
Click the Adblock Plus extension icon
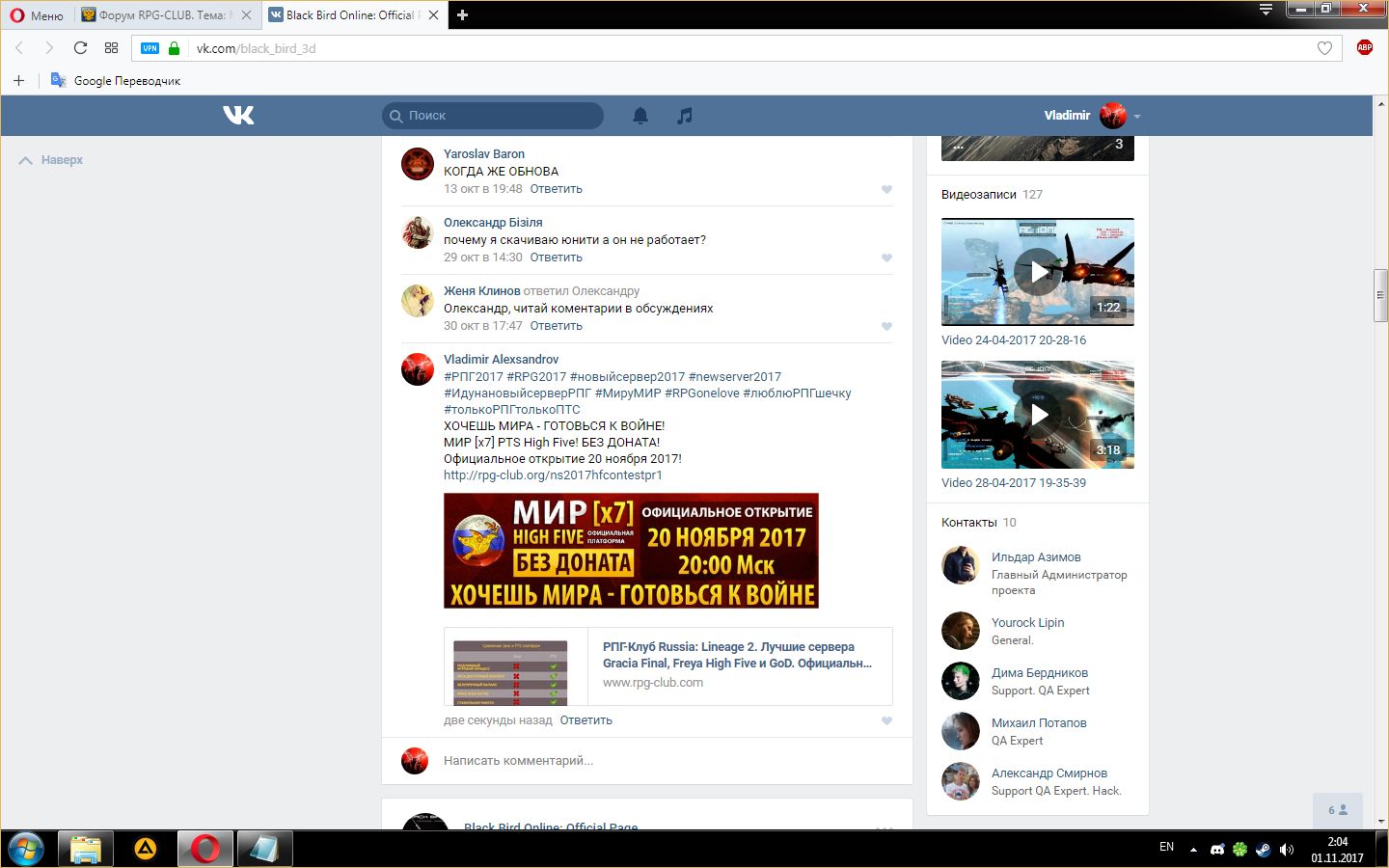(x=1364, y=48)
